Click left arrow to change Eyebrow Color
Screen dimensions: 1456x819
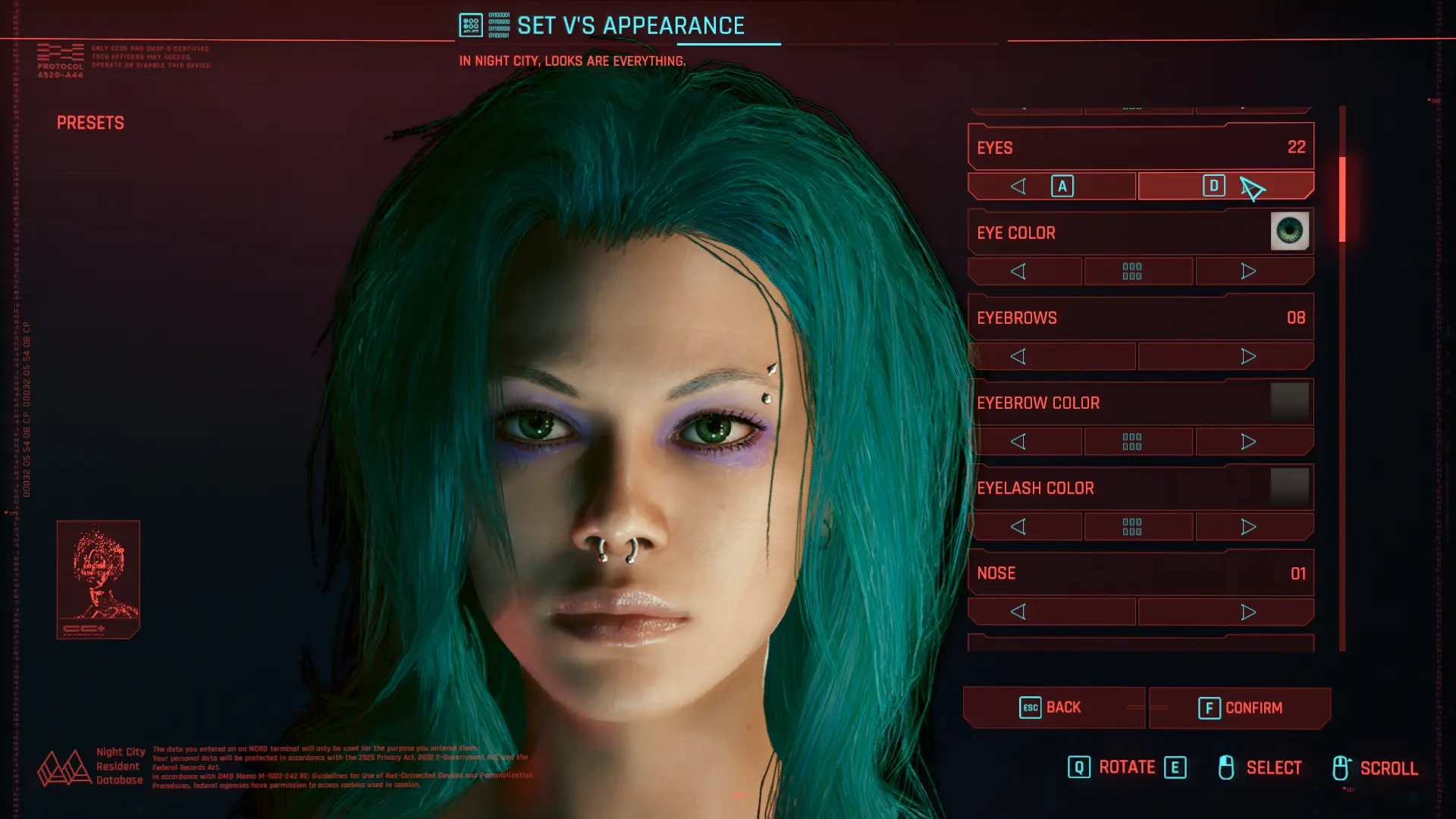point(1018,441)
